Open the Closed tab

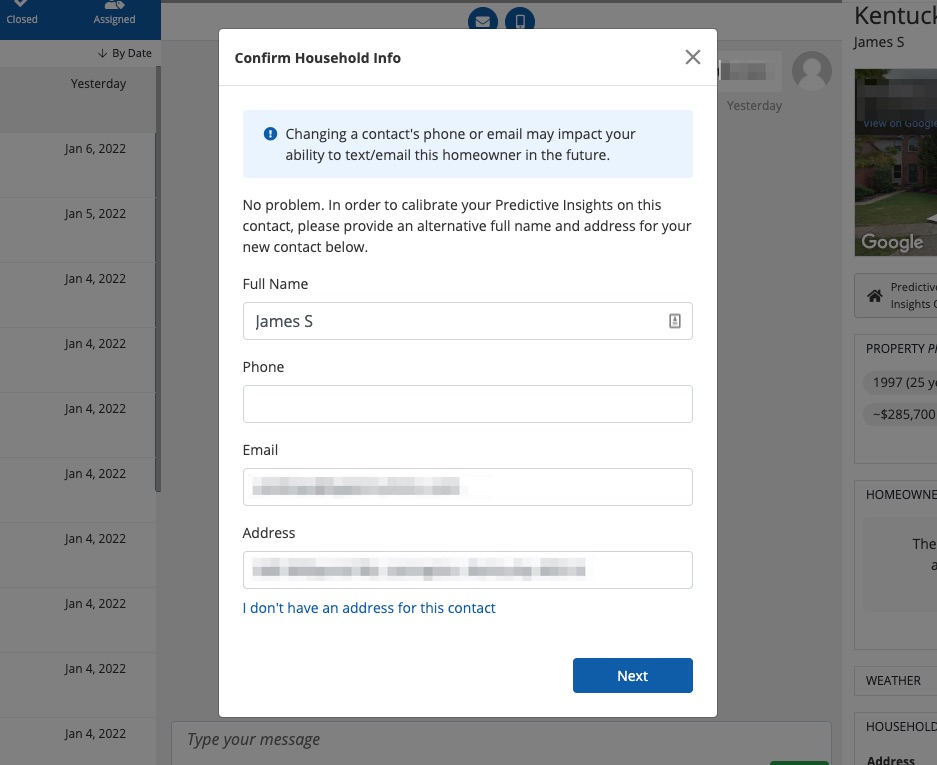click(x=22, y=13)
